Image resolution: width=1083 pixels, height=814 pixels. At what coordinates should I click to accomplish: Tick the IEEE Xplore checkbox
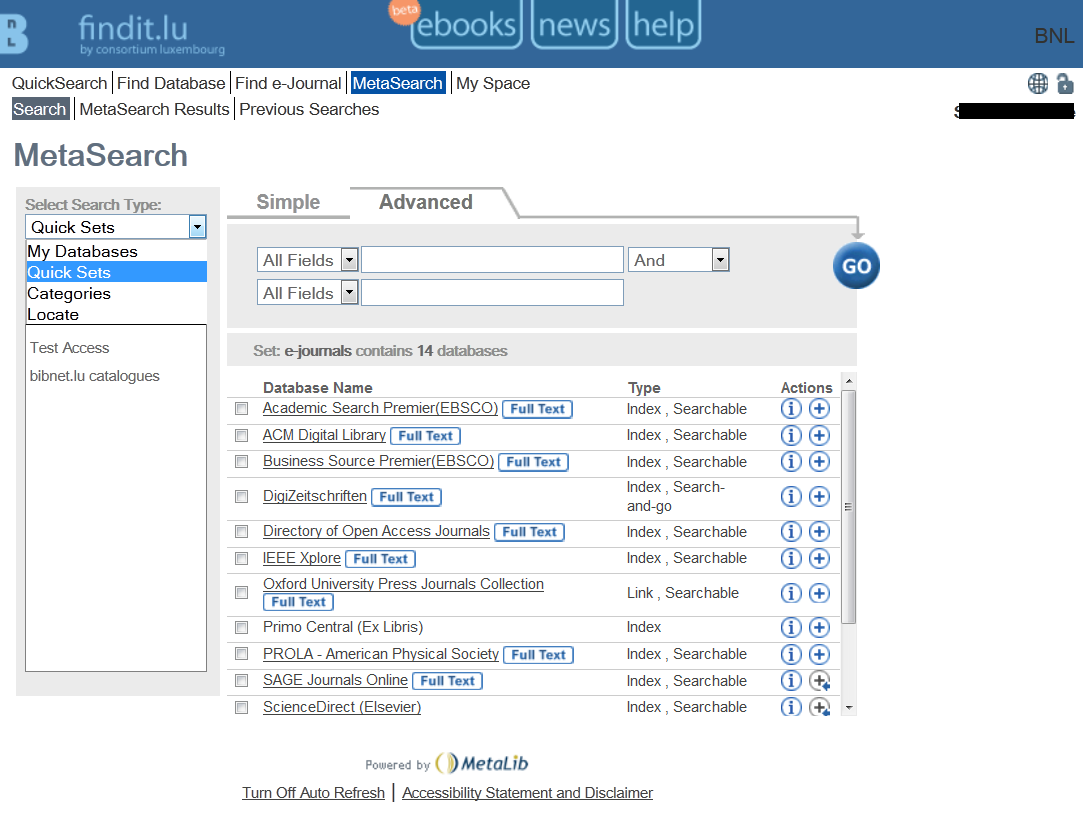[x=241, y=559]
